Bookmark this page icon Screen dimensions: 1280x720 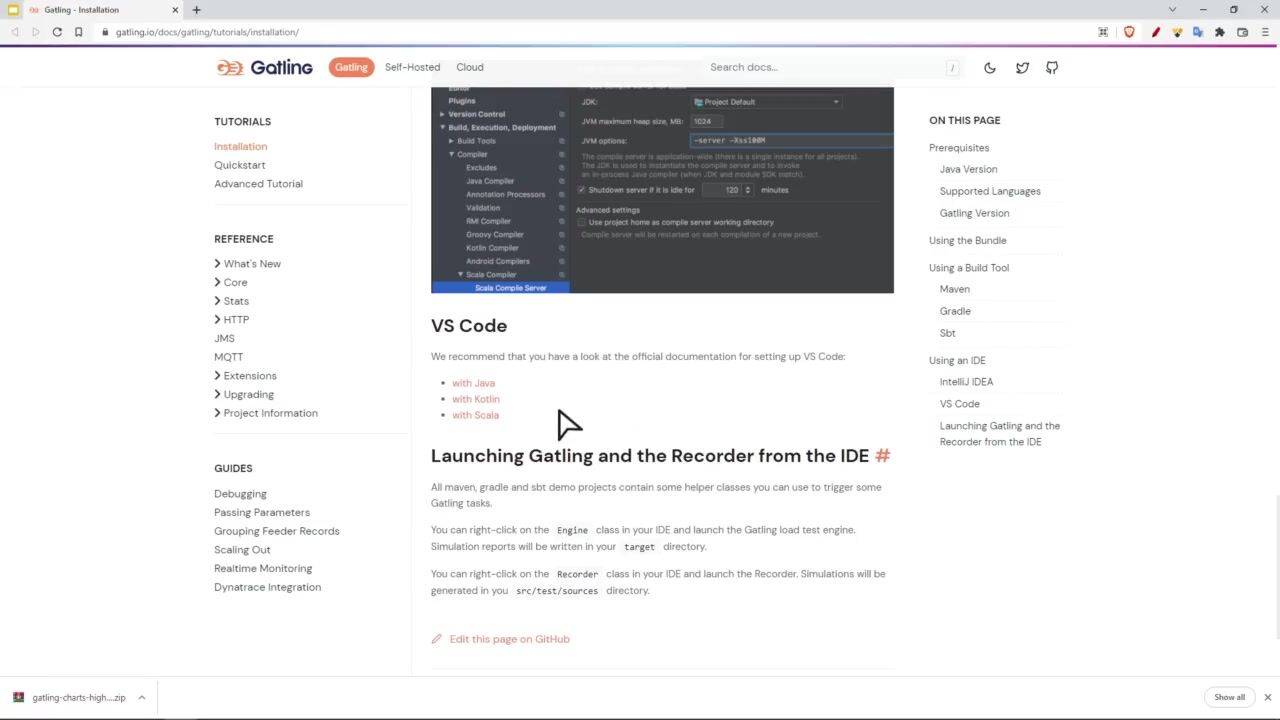point(78,32)
